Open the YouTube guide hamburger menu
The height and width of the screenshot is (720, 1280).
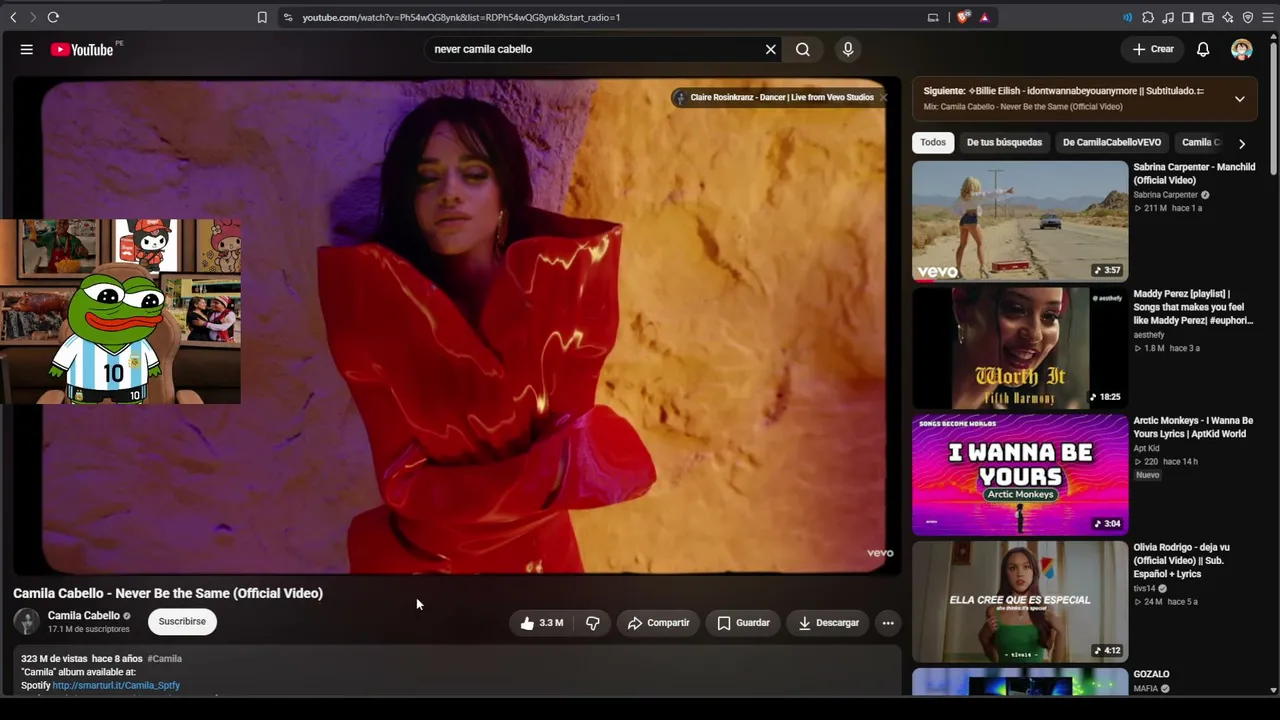point(27,49)
